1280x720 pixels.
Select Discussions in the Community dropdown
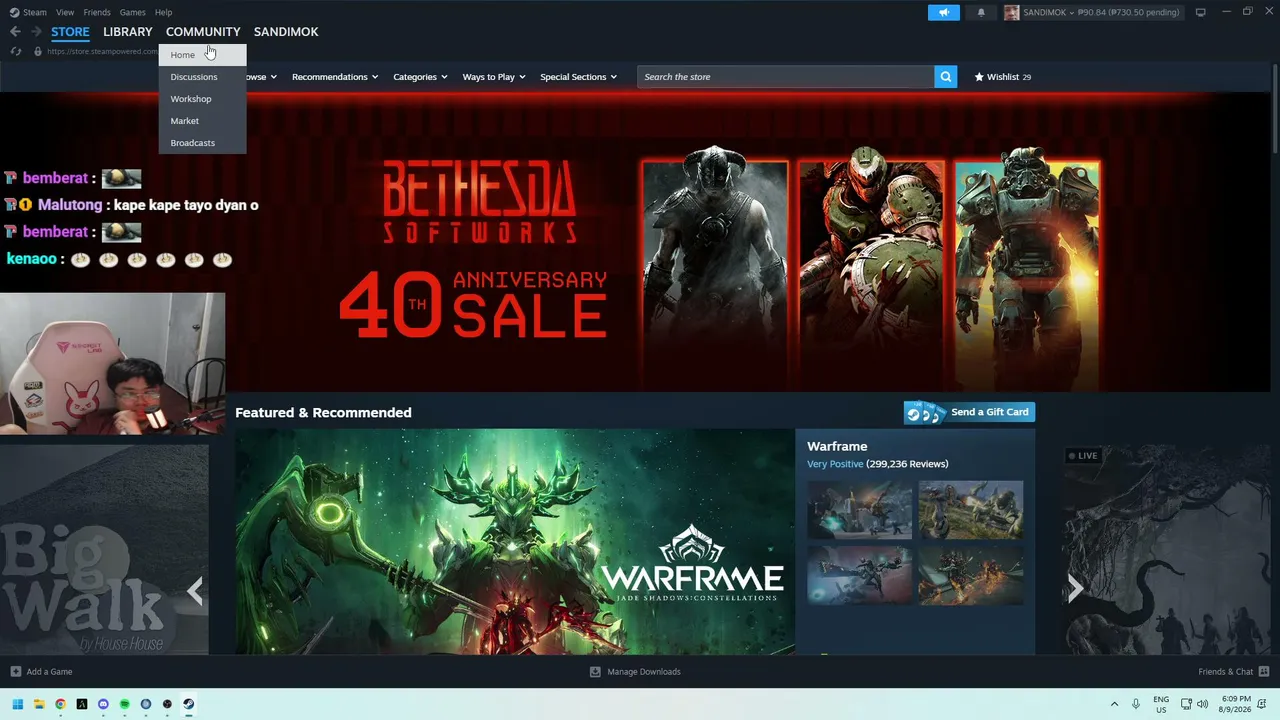(x=202, y=77)
